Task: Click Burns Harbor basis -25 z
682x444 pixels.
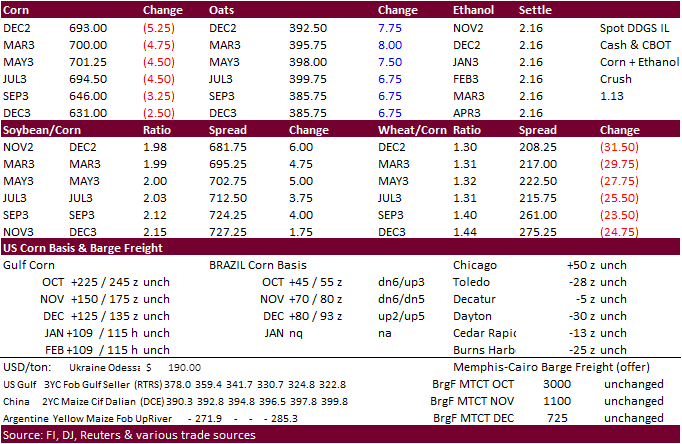Action: pos(582,350)
